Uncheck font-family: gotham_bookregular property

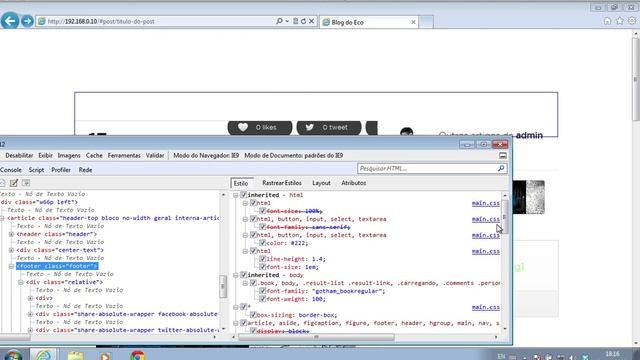(x=262, y=291)
